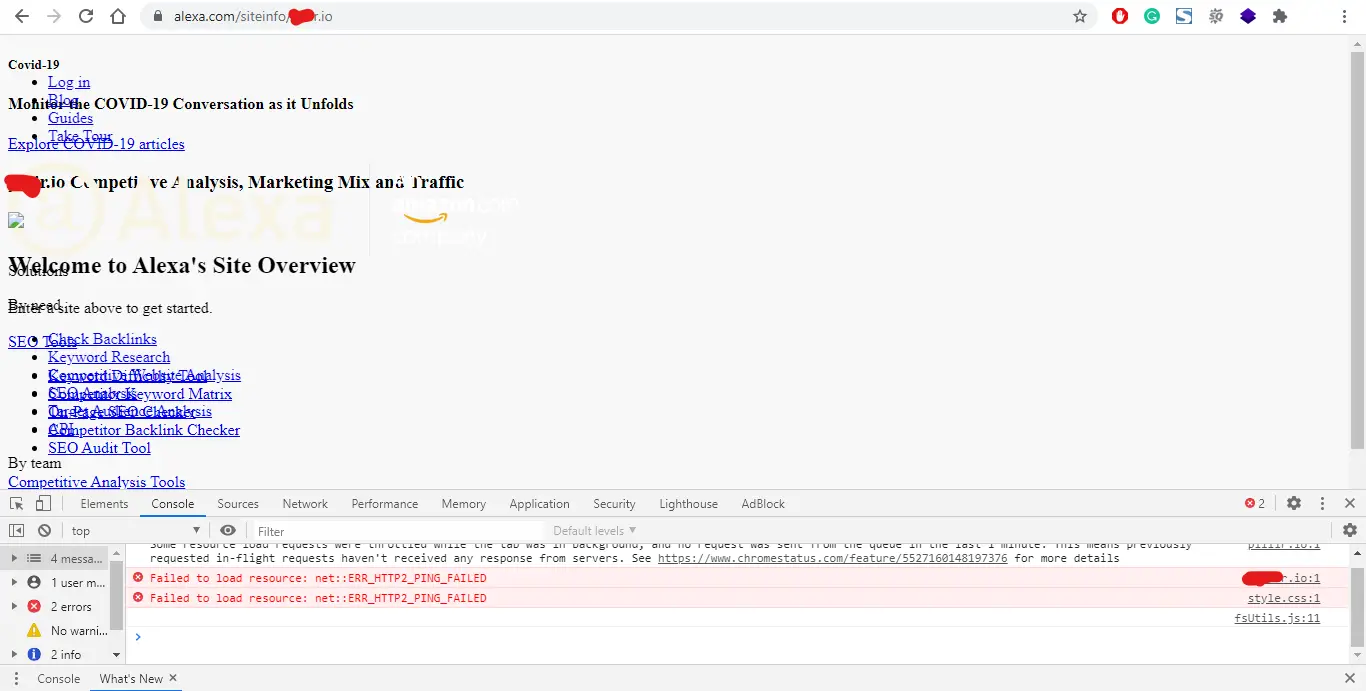
Task: Switch to the AdBlock tab
Action: pyautogui.click(x=763, y=504)
